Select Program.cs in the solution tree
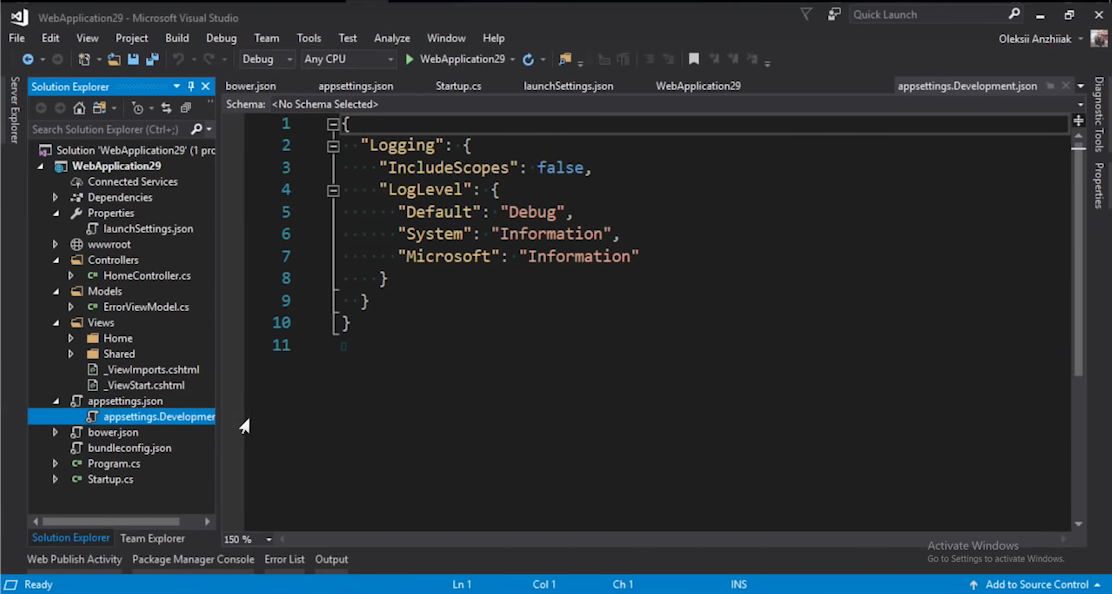This screenshot has width=1112, height=594. pos(113,464)
